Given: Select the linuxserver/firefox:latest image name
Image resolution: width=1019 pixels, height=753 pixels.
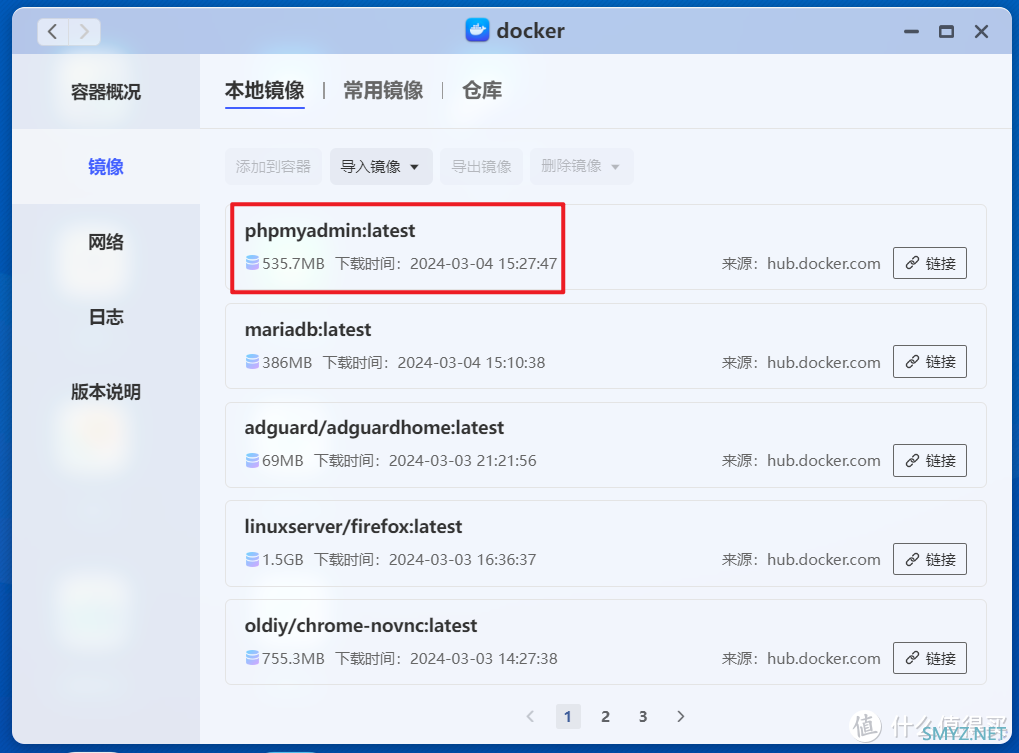Looking at the screenshot, I should tap(353, 526).
